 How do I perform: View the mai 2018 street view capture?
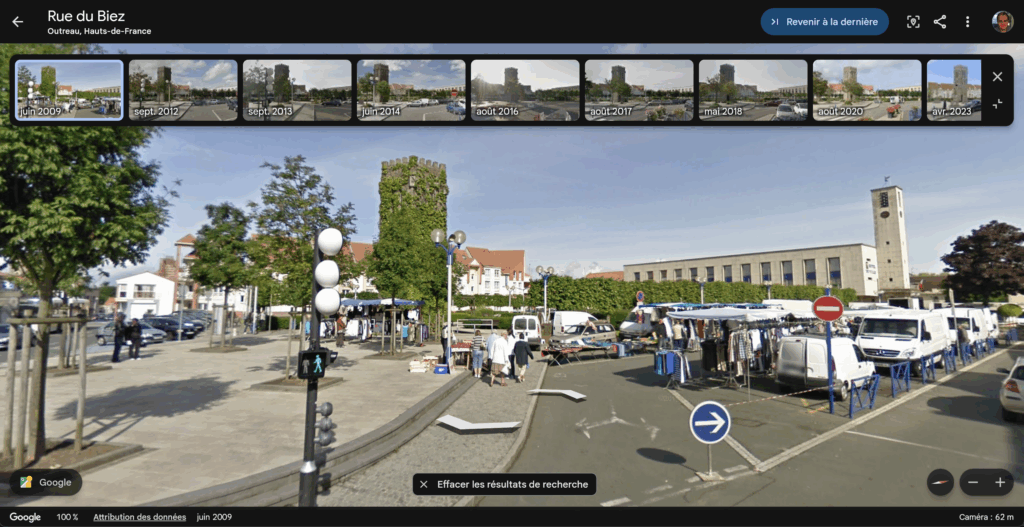tap(753, 90)
